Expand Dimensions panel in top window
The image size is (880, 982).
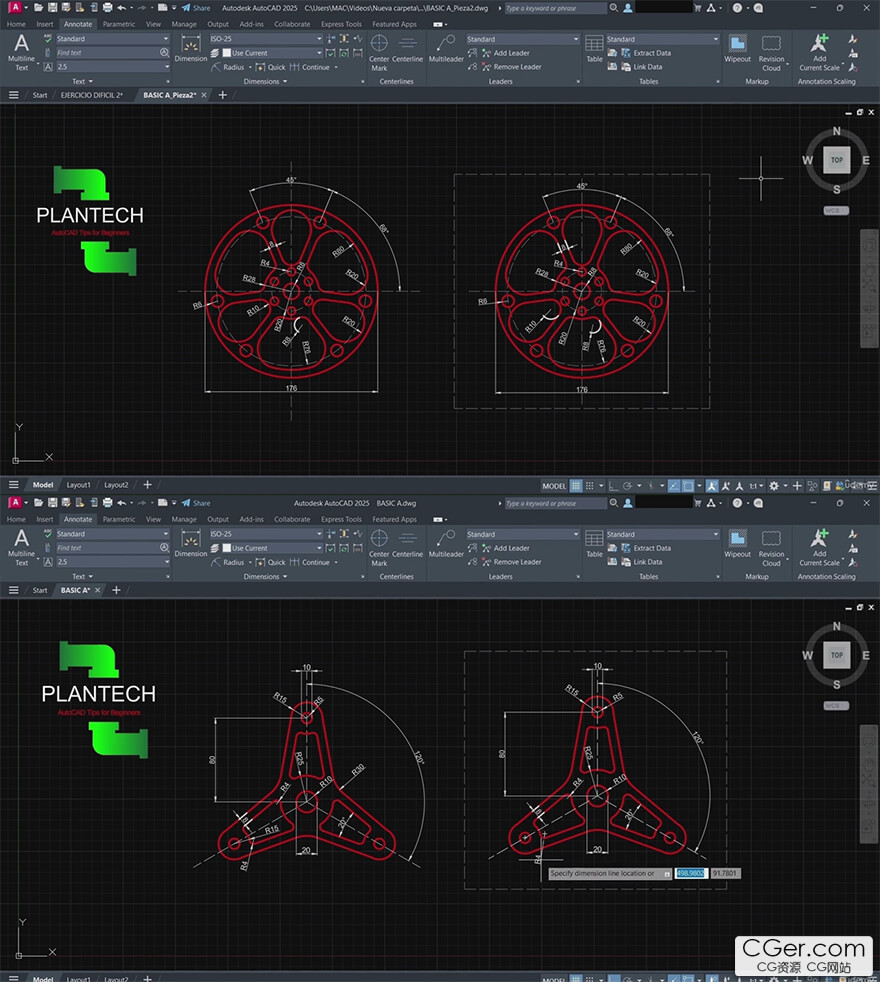click(x=266, y=81)
